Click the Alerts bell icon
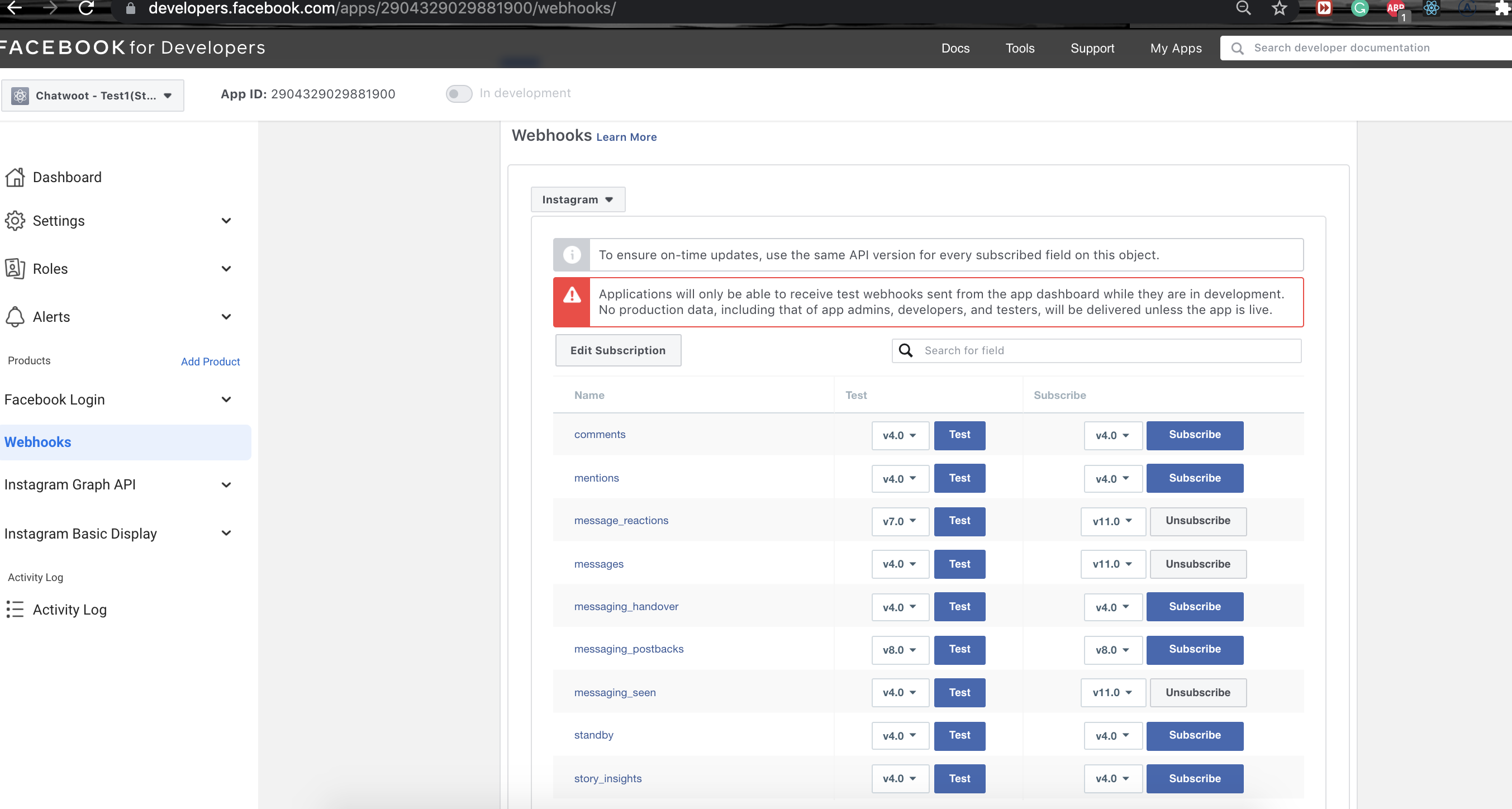 (x=15, y=316)
